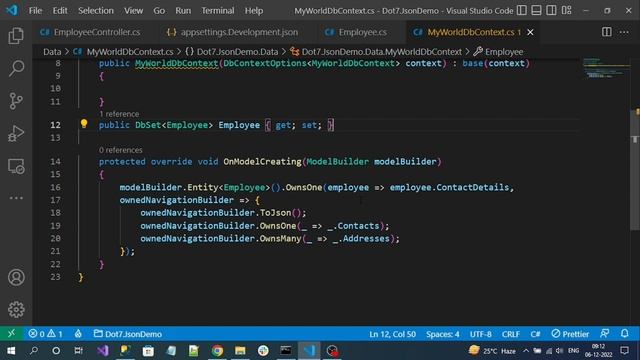Open the 25°C Haze weather widget
Viewport: 640px width, 360px height.
click(492, 351)
